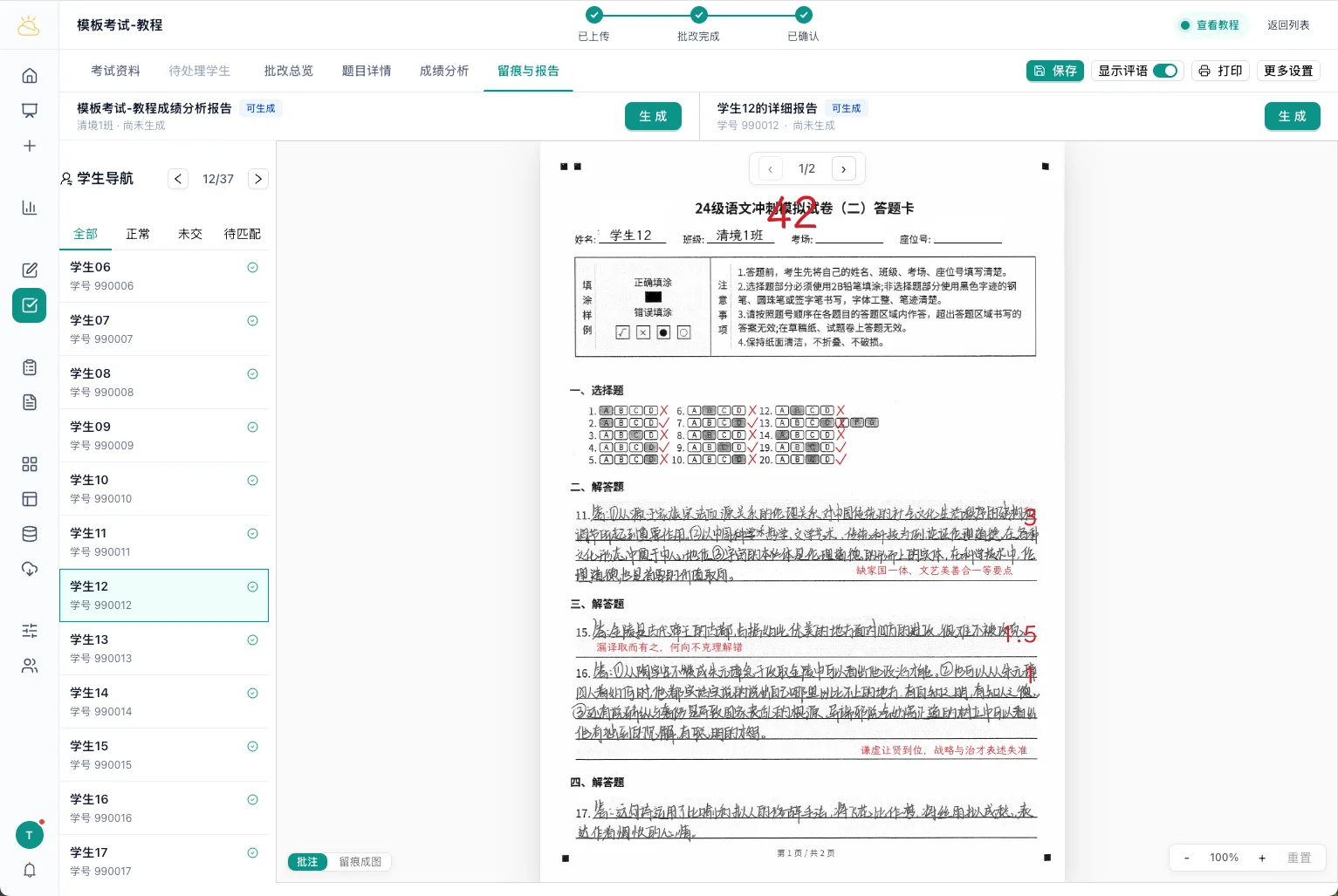Open the database cylinder sidebar icon

pos(30,534)
